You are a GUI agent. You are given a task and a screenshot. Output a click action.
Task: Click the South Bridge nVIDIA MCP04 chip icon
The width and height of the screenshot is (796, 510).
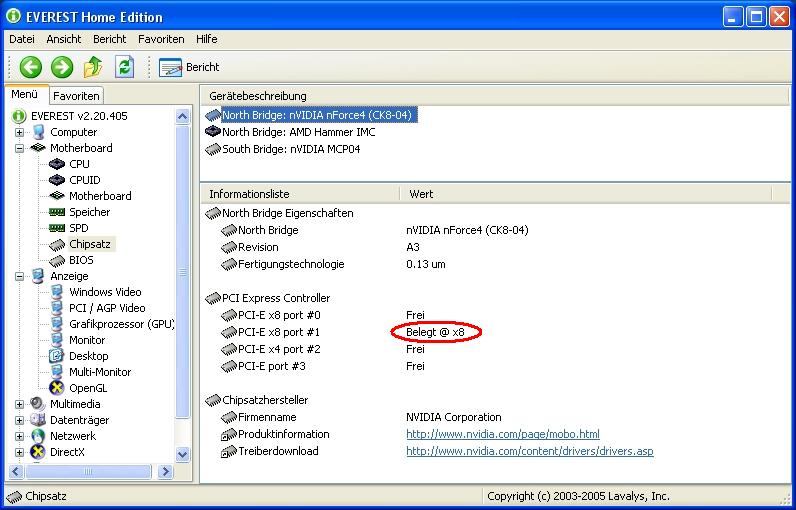point(213,149)
